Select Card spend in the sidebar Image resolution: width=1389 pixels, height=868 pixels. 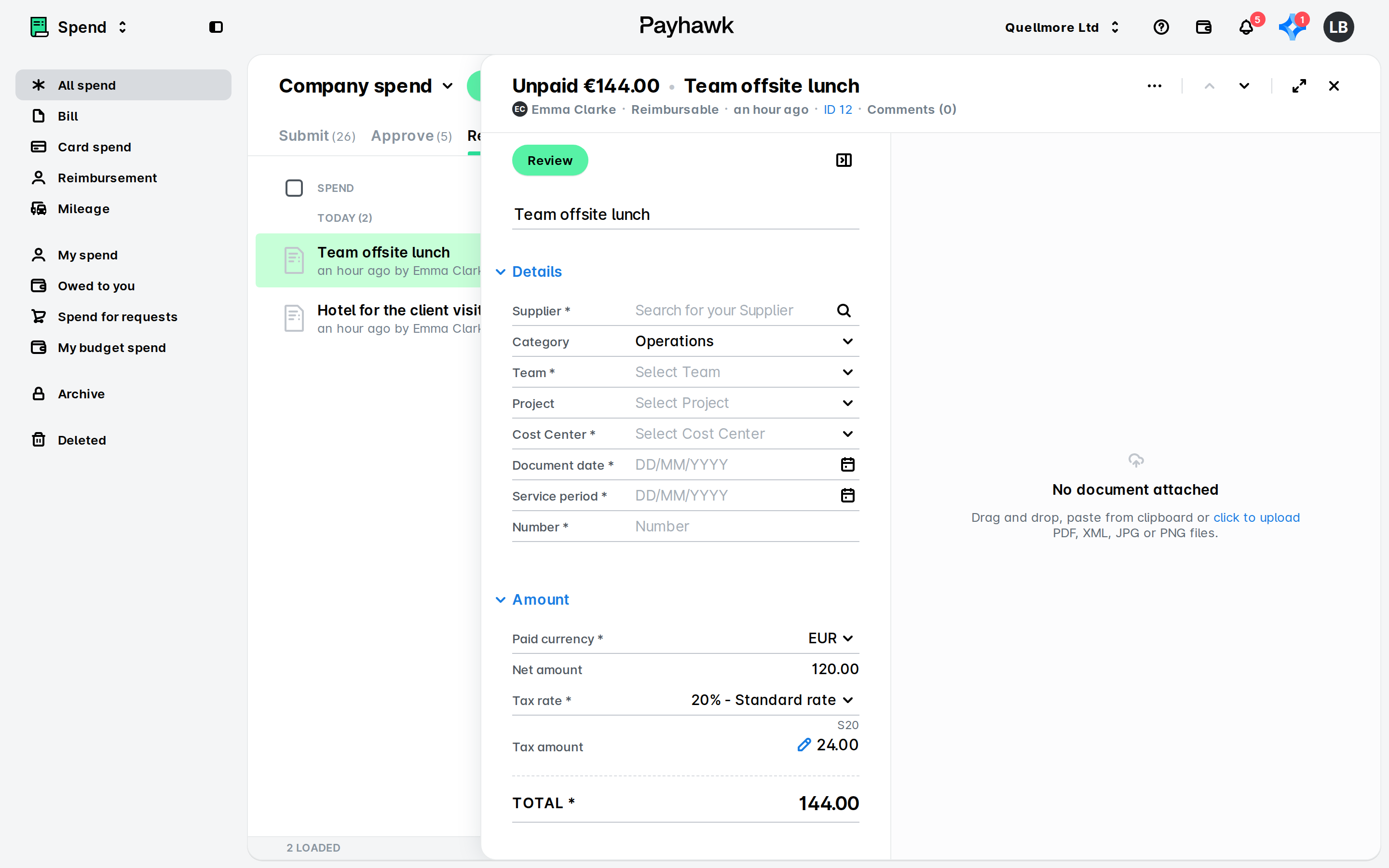[123, 147]
